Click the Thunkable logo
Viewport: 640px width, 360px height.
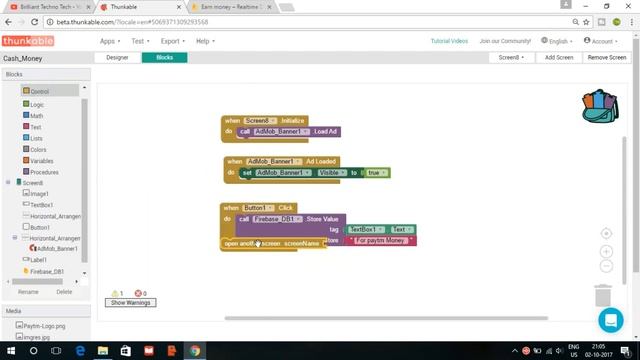pyautogui.click(x=28, y=41)
